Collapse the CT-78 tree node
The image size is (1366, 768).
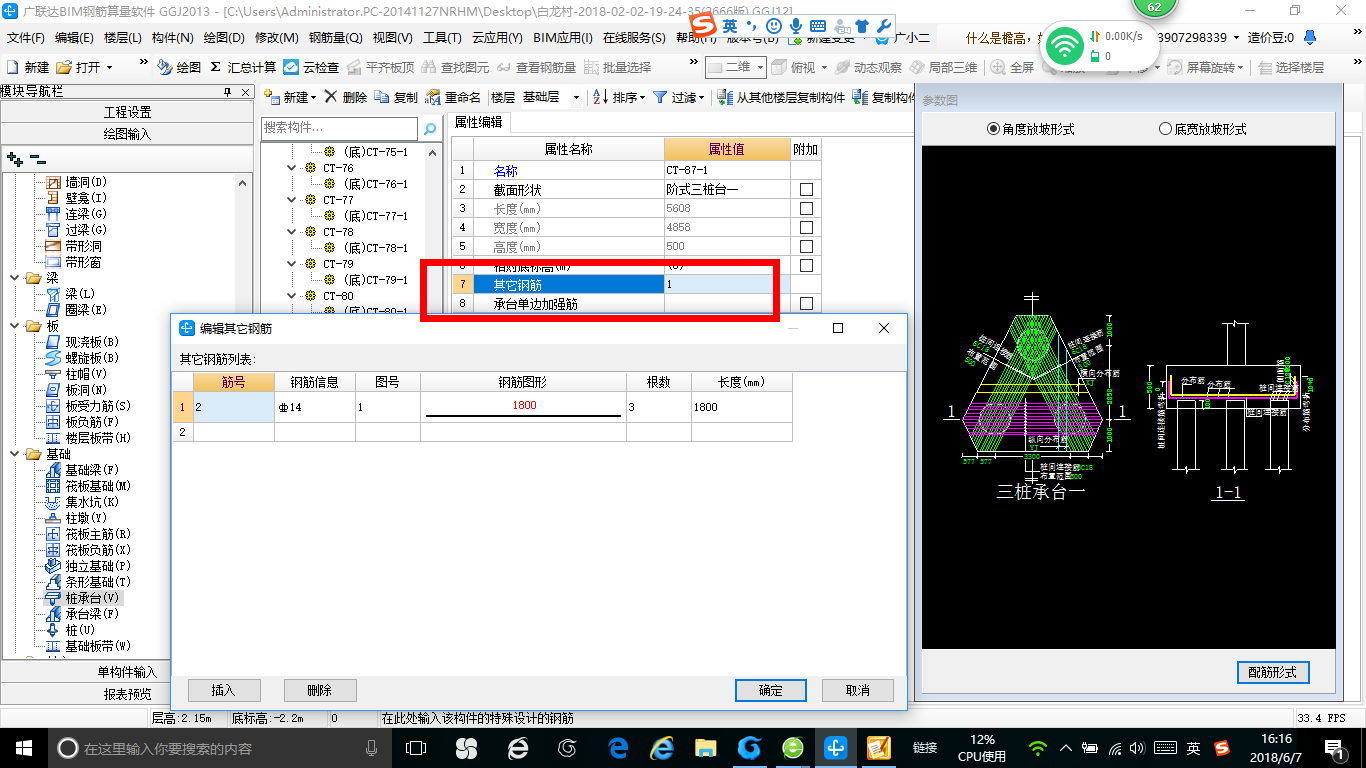[292, 232]
